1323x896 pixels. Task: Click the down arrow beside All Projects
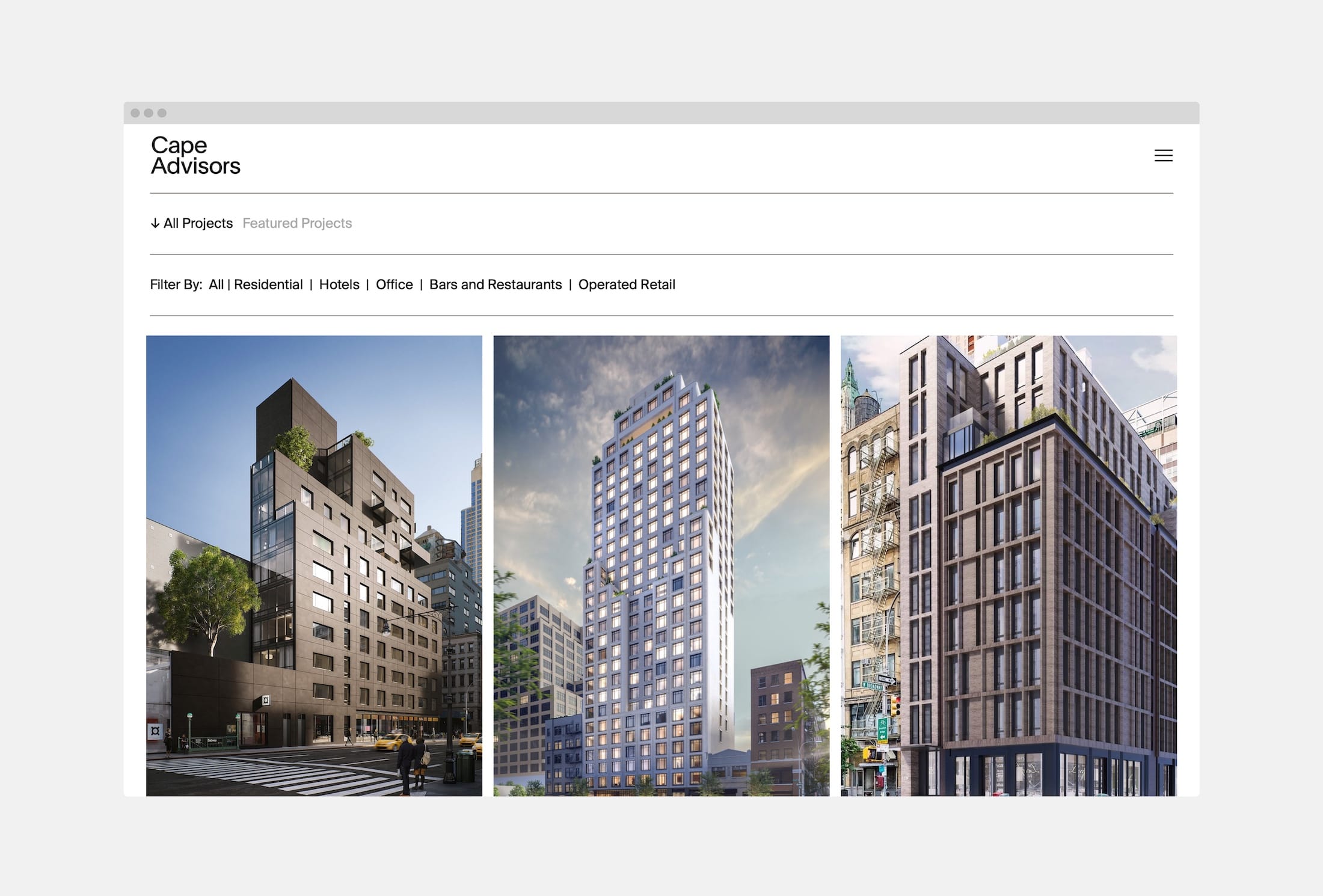[155, 223]
